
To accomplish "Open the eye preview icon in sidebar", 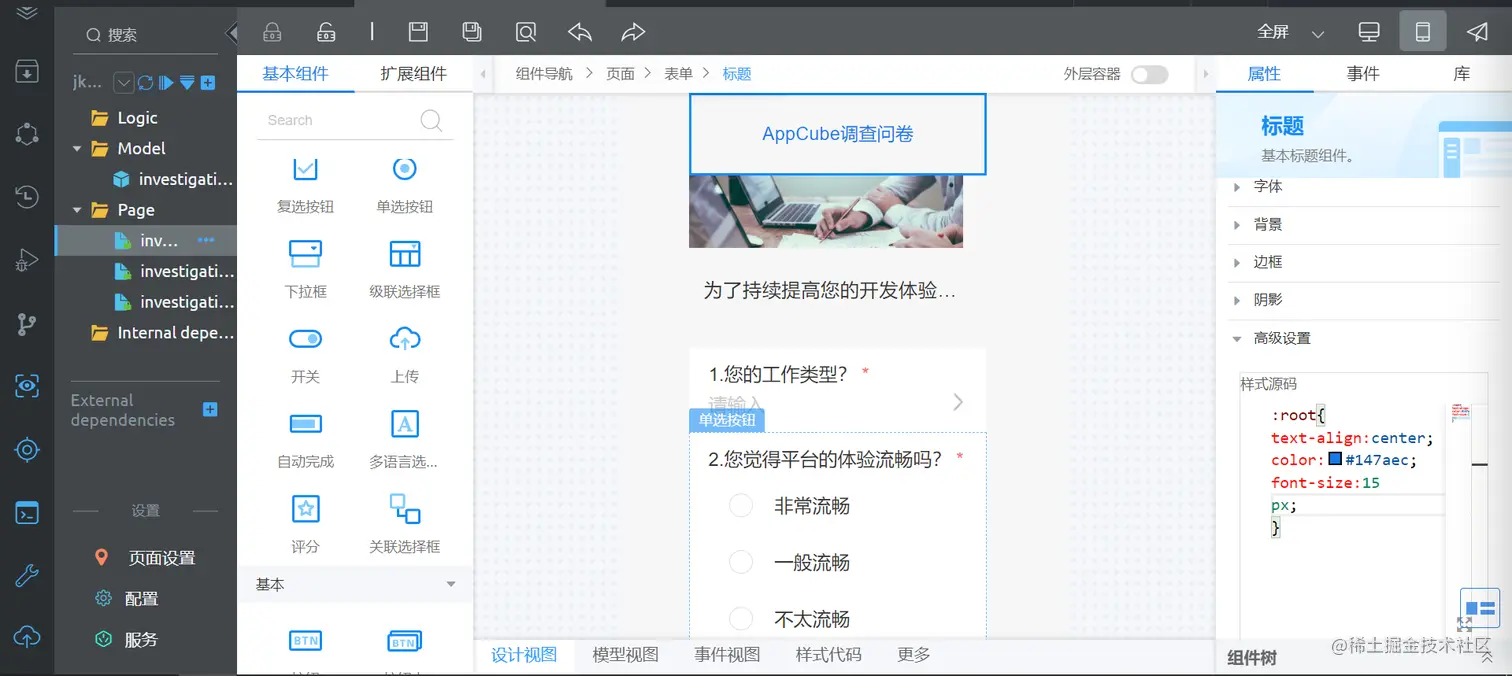I will [x=27, y=386].
